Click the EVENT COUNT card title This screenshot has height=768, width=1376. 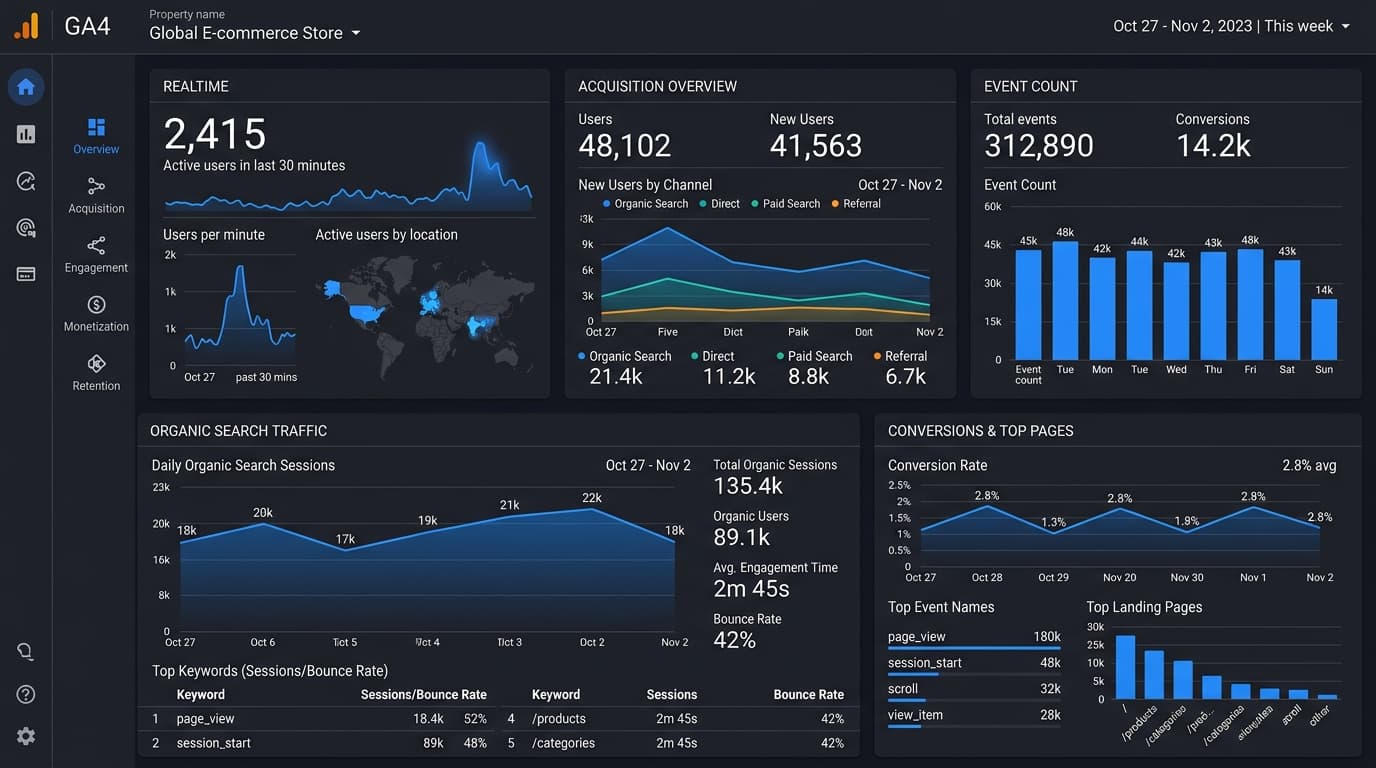point(1030,86)
